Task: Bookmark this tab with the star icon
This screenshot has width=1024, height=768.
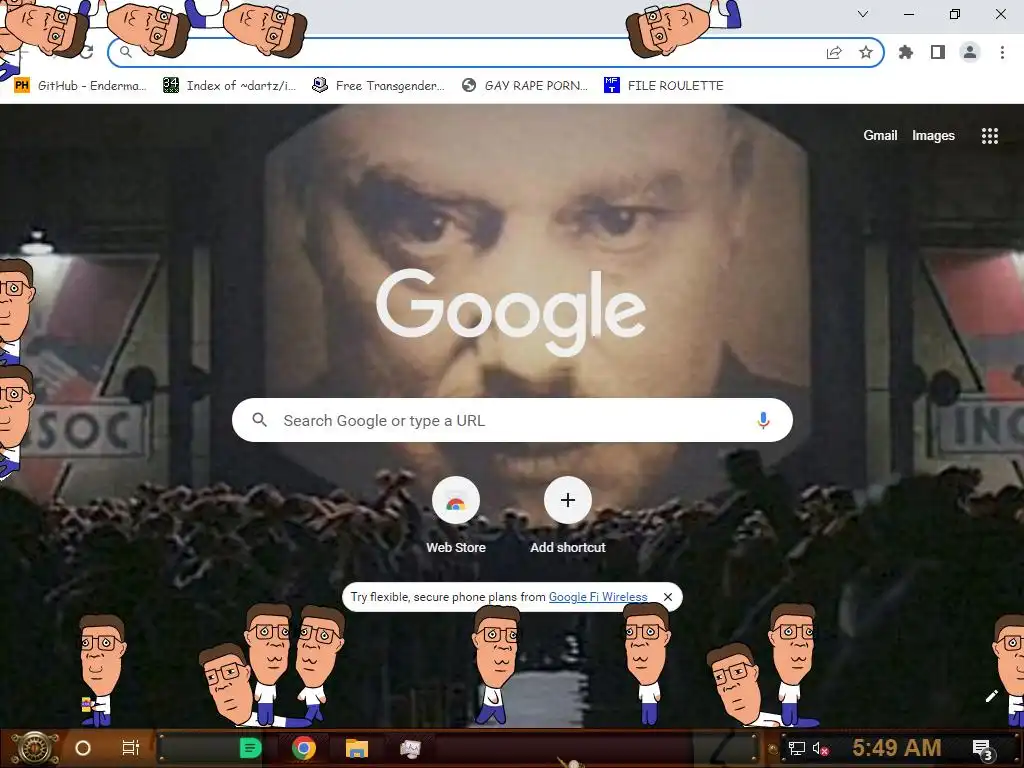Action: (x=866, y=53)
